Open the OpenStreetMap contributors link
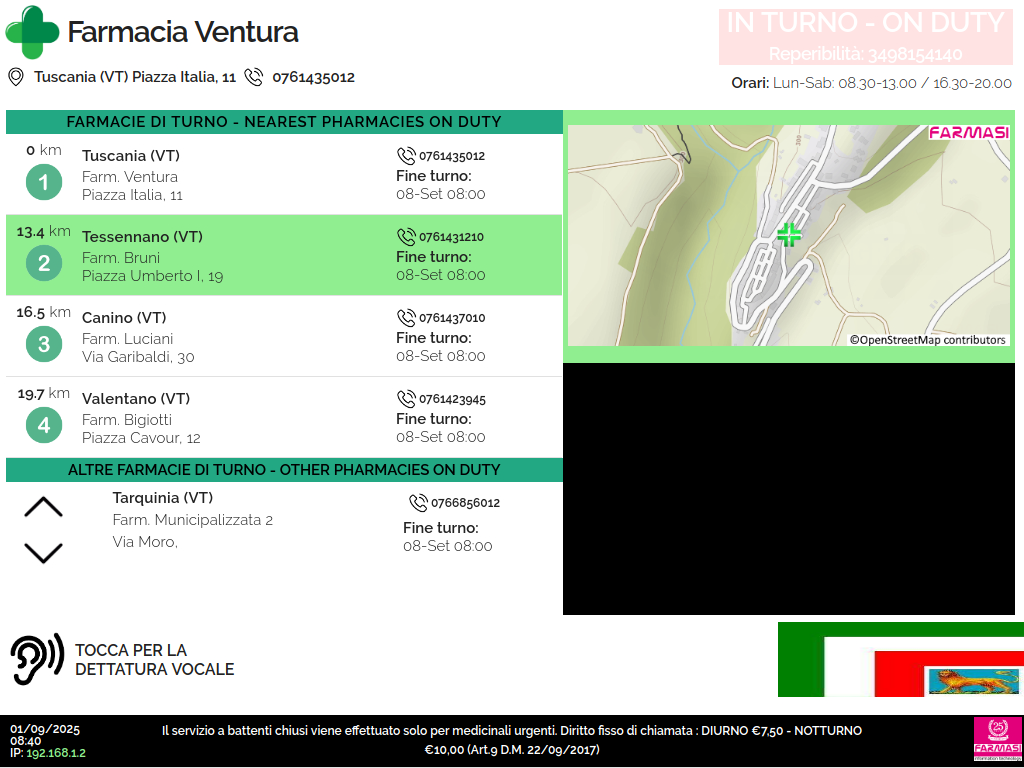The height and width of the screenshot is (768, 1024). (928, 340)
